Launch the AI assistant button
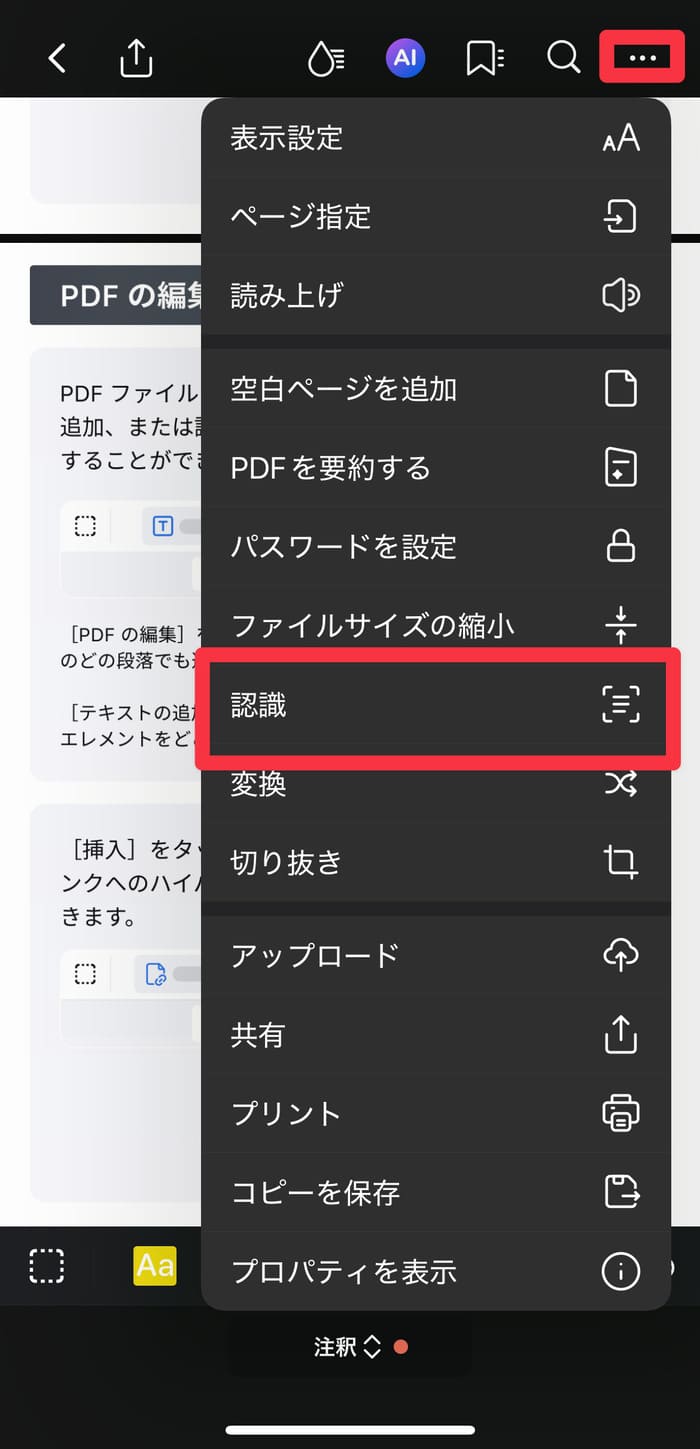 (405, 58)
